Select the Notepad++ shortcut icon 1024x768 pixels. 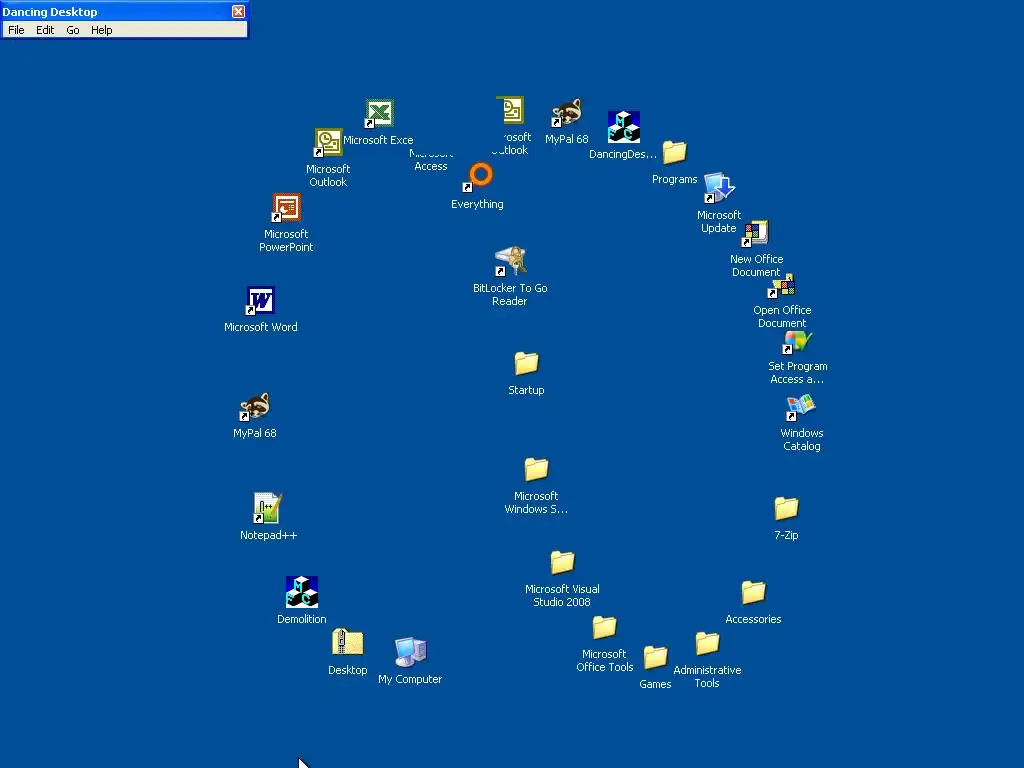point(267,508)
